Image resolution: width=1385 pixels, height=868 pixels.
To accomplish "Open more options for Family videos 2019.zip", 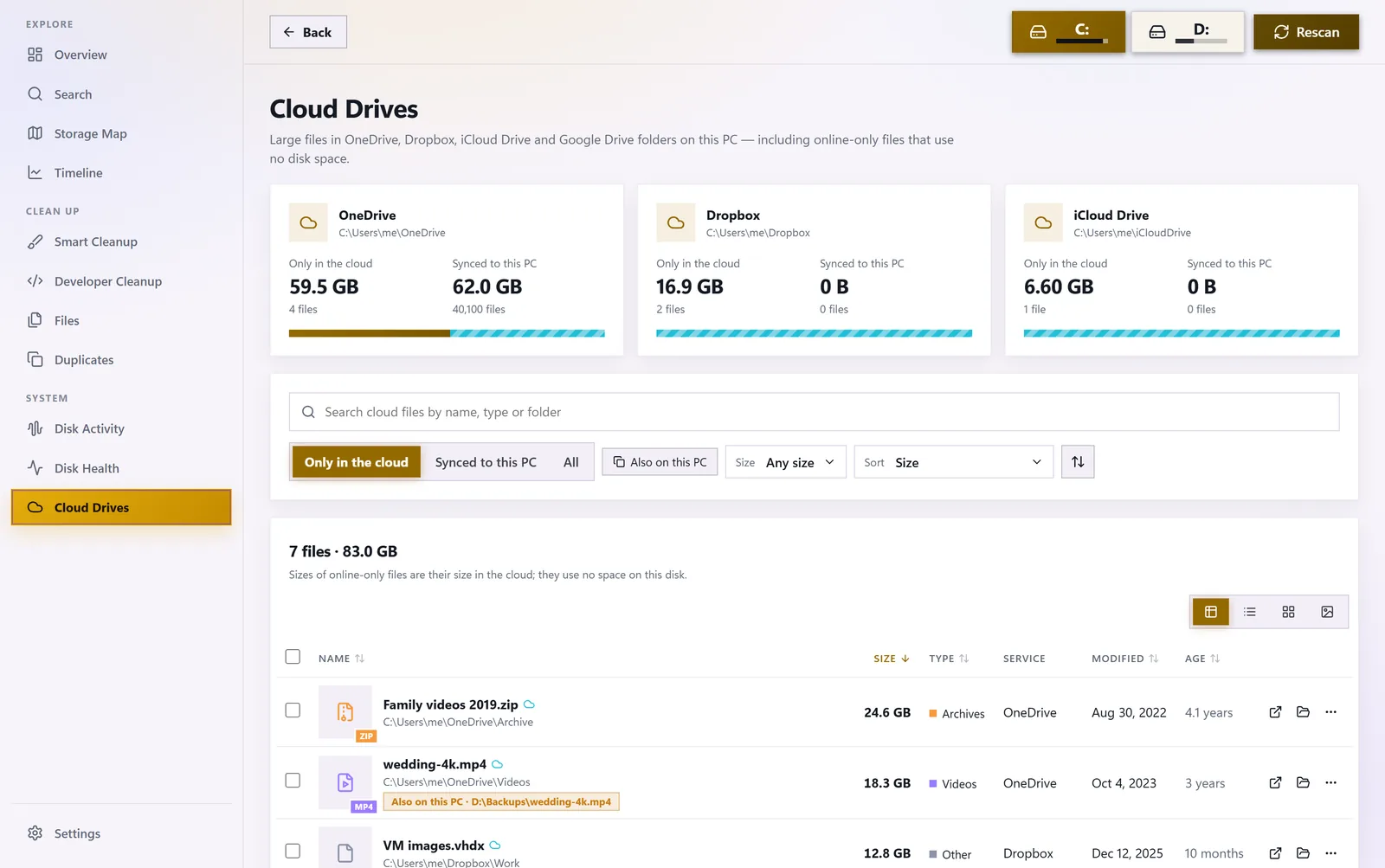I will coord(1331,712).
